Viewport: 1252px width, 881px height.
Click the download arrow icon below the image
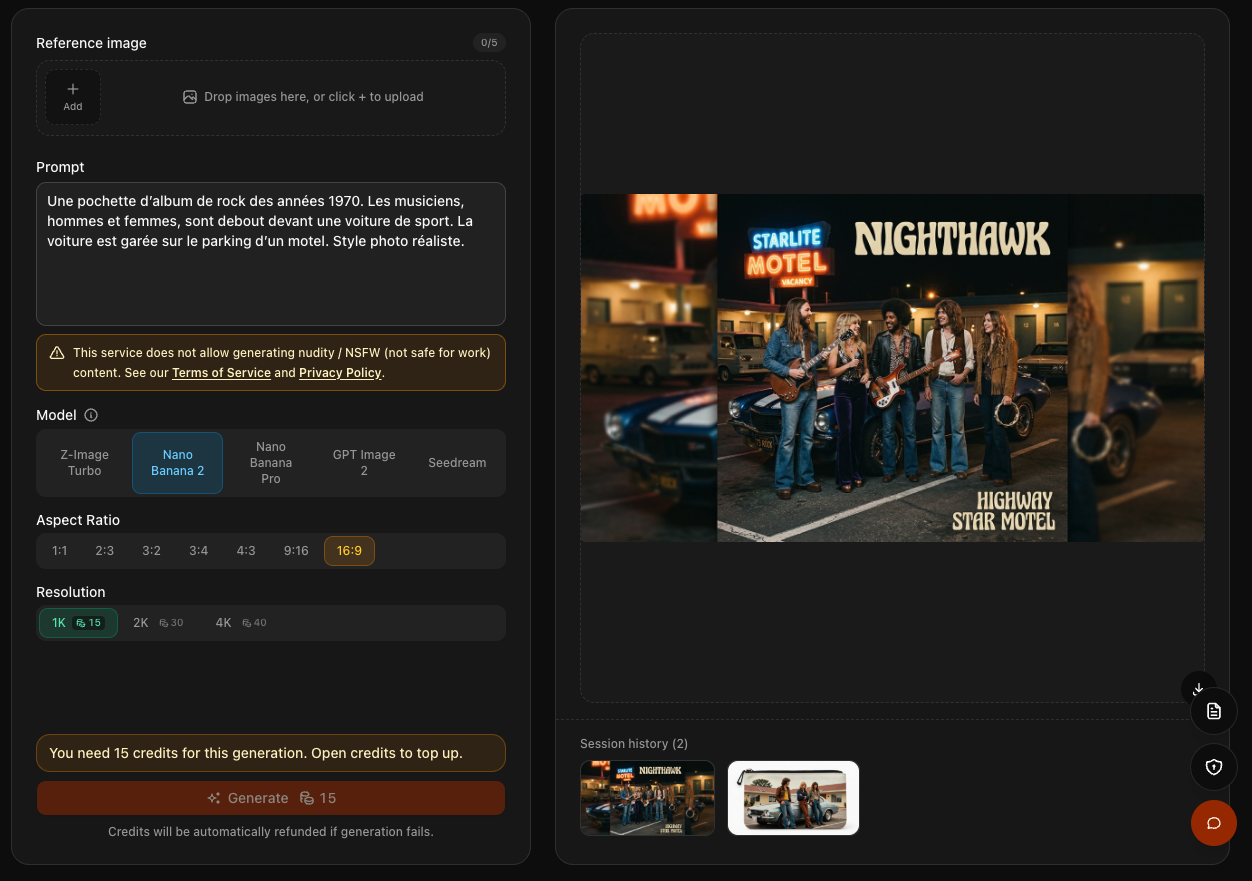1198,688
